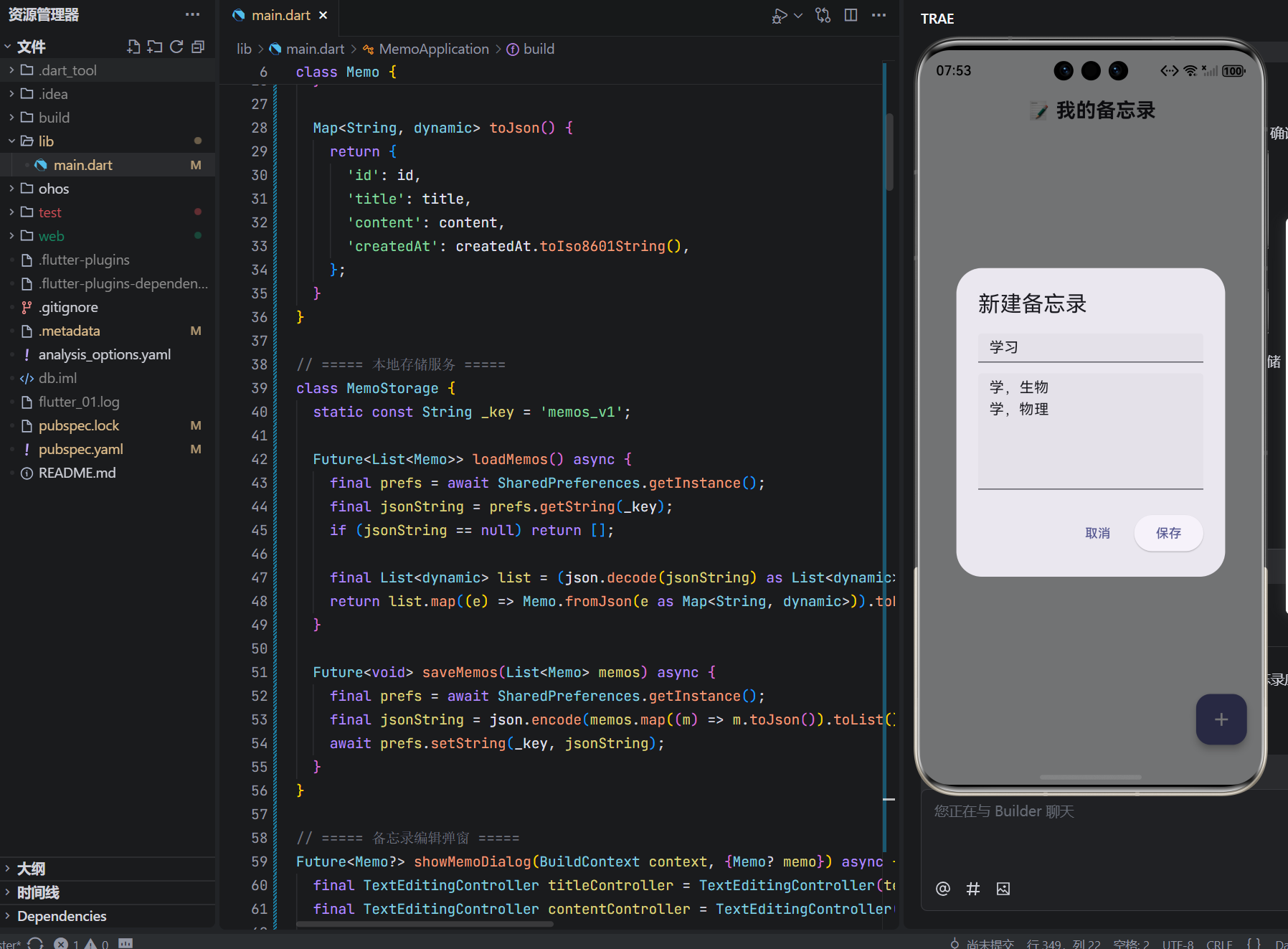Click the run and debug icon in editor toolbar
Image resolution: width=1288 pixels, height=949 pixels.
[780, 16]
